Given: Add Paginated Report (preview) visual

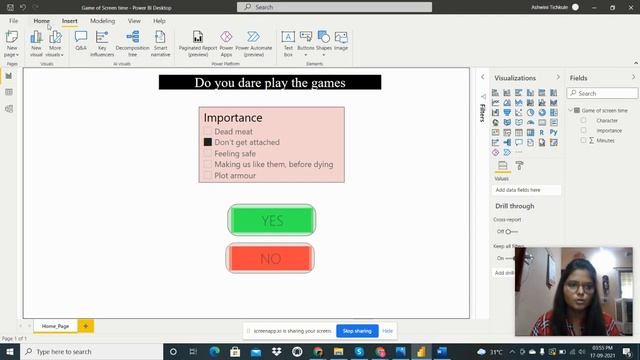Looking at the screenshot, I should click(198, 43).
